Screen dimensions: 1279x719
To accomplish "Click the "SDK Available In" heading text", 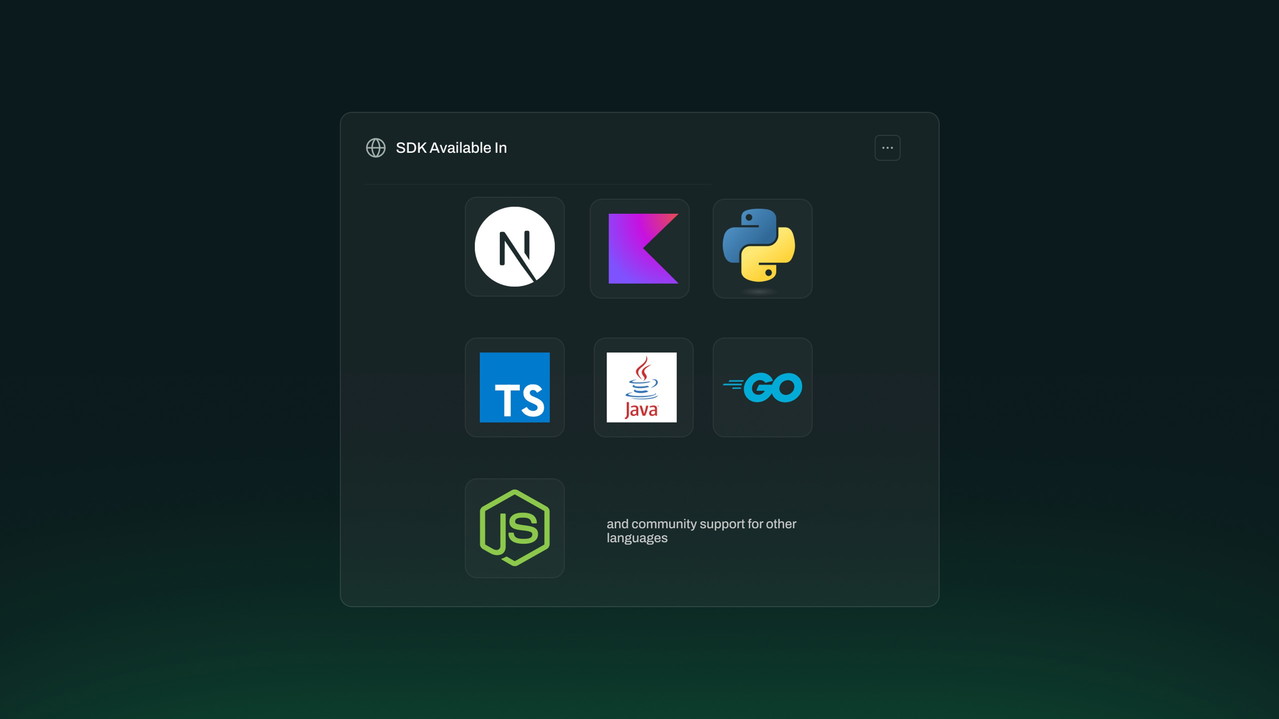I will tap(451, 148).
